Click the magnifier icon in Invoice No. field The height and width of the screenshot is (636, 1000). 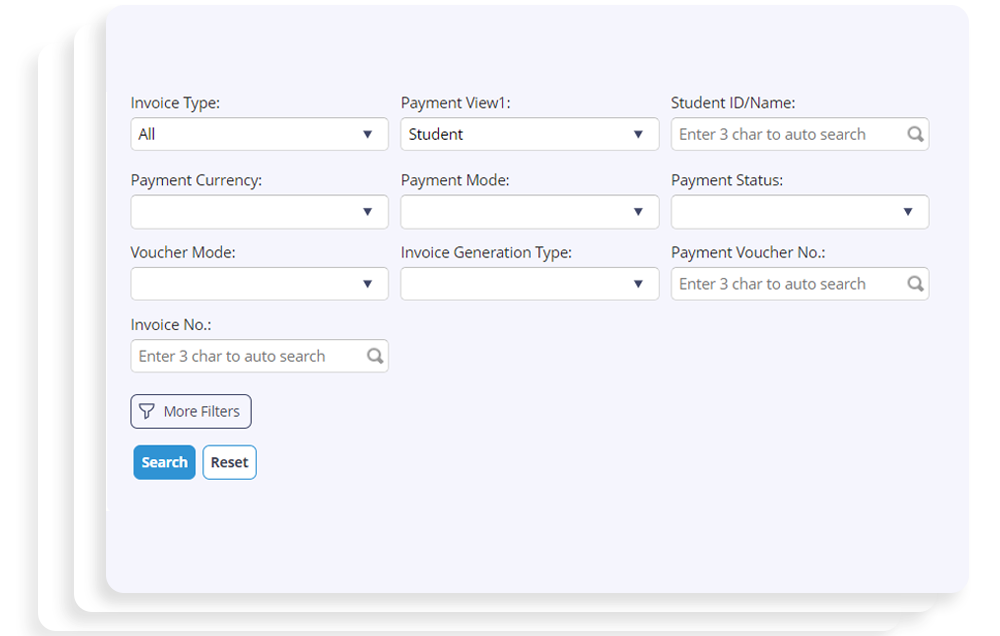pyautogui.click(x=376, y=356)
